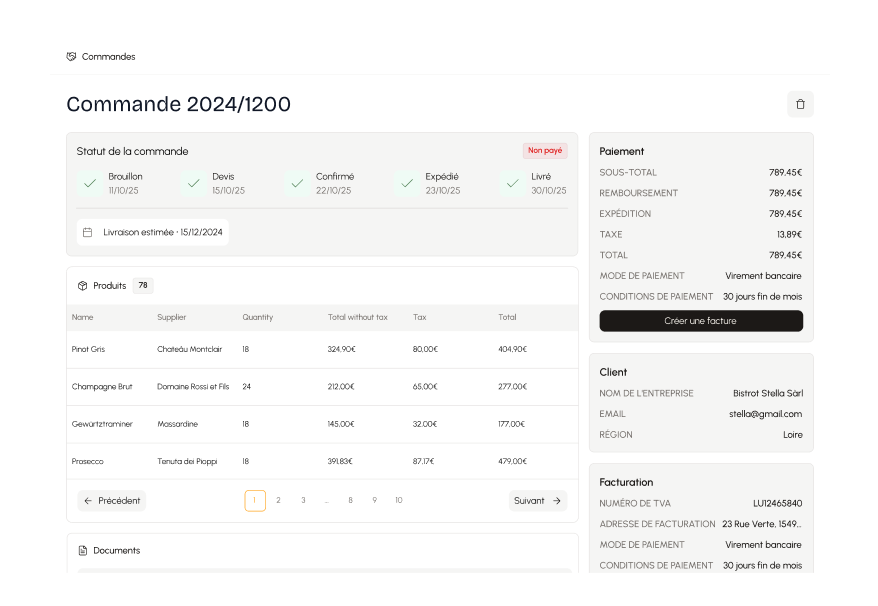Expand the pagination ellipsis for more pages
The image size is (878, 606).
click(x=327, y=500)
